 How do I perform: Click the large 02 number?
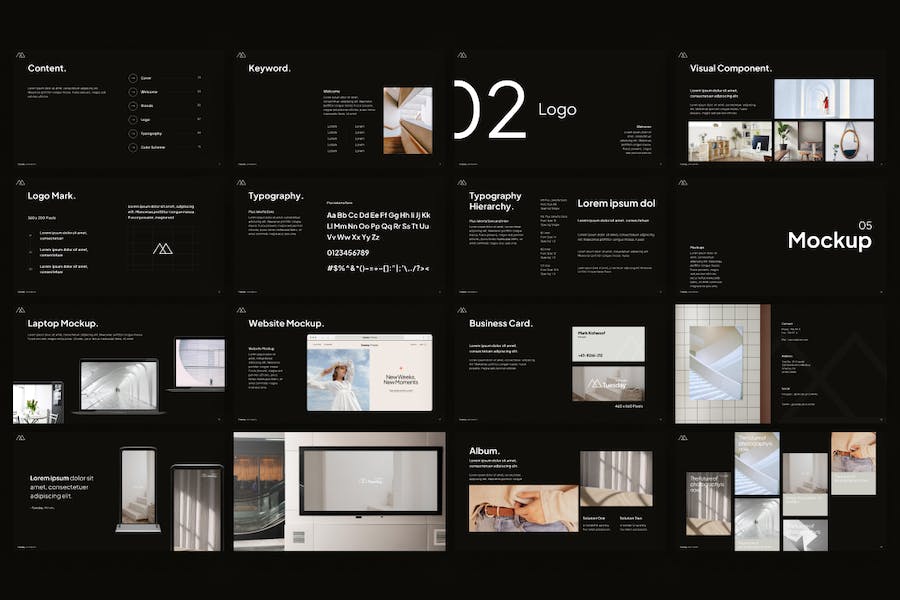pyautogui.click(x=490, y=109)
